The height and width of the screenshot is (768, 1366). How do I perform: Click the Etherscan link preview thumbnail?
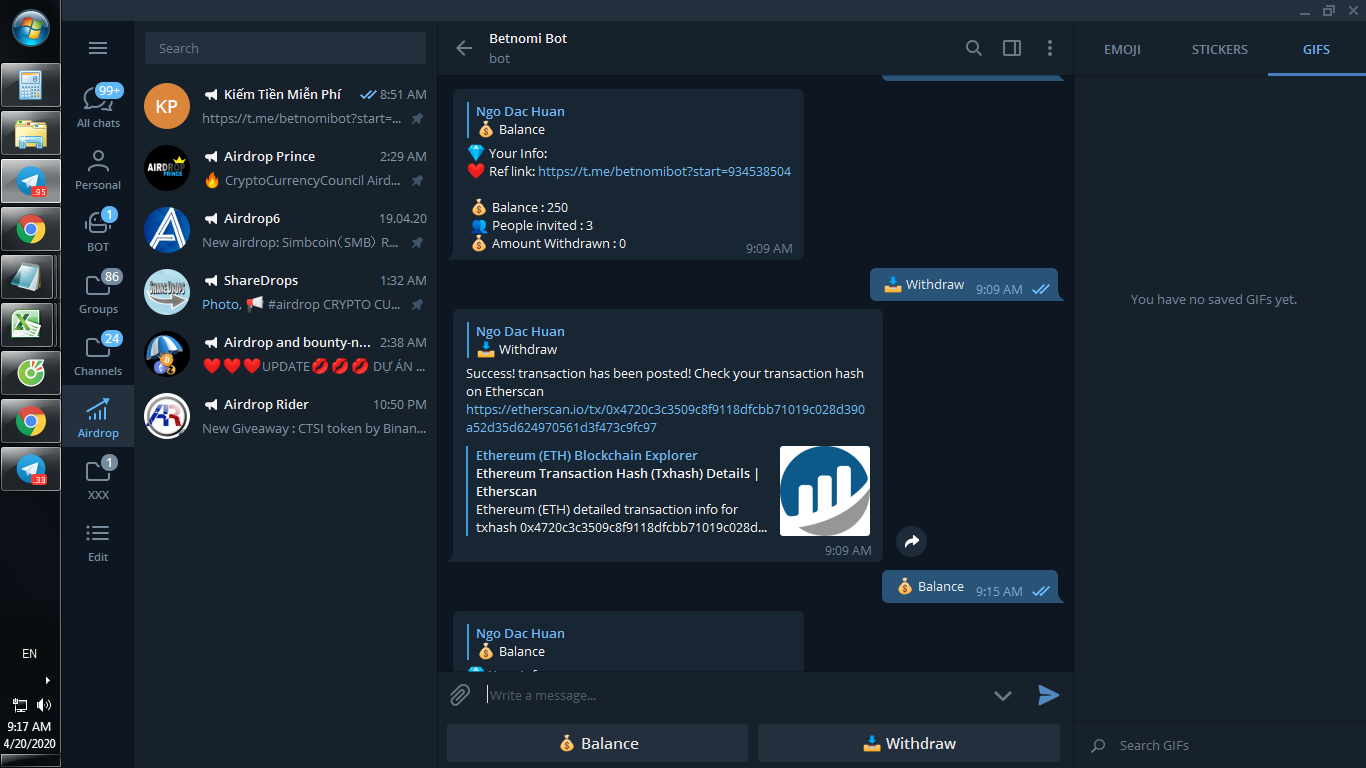(825, 491)
